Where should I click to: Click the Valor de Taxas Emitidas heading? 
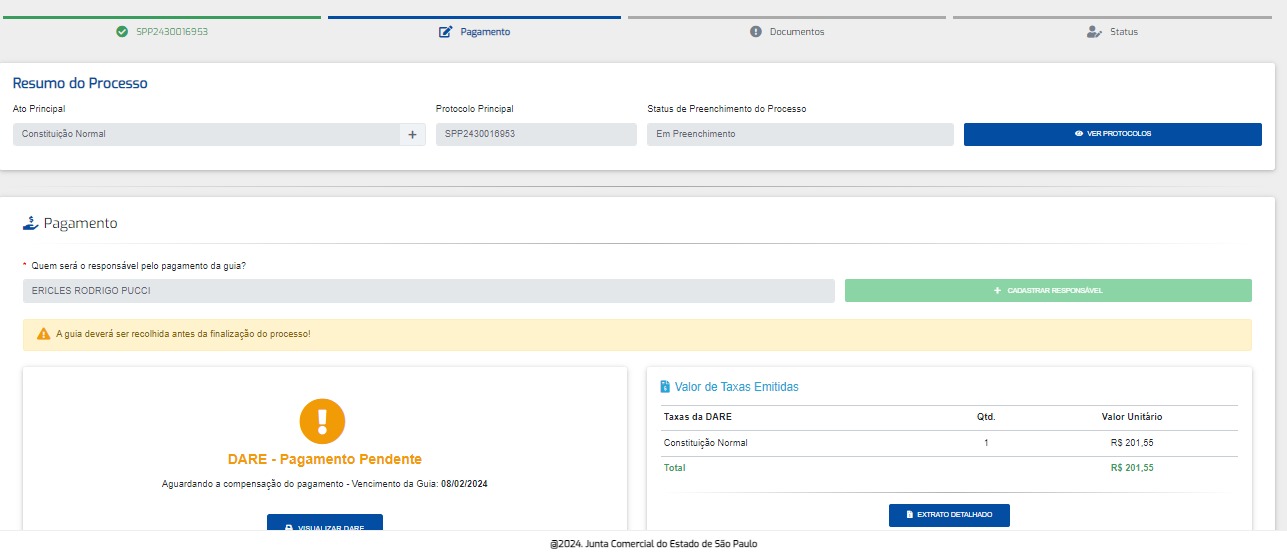click(x=737, y=386)
